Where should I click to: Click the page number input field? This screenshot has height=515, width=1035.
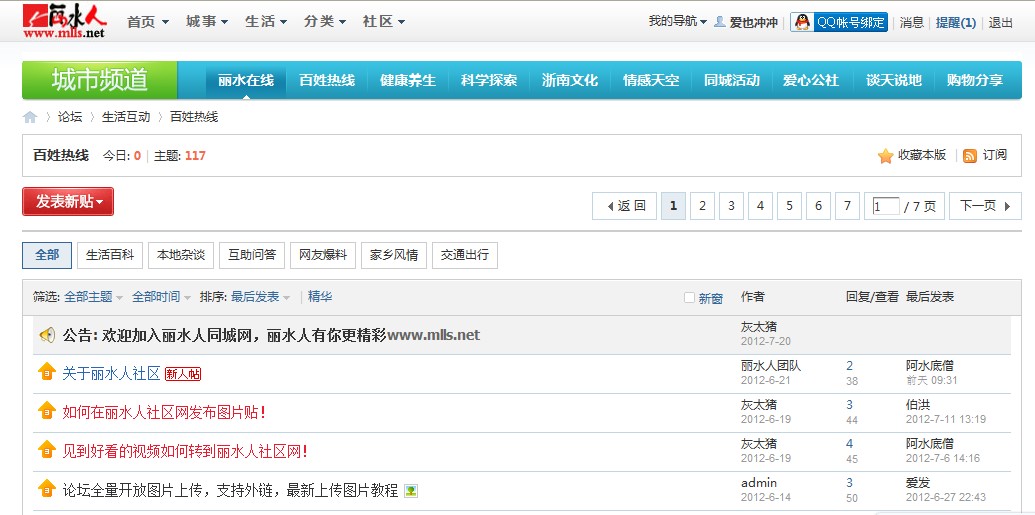884,206
